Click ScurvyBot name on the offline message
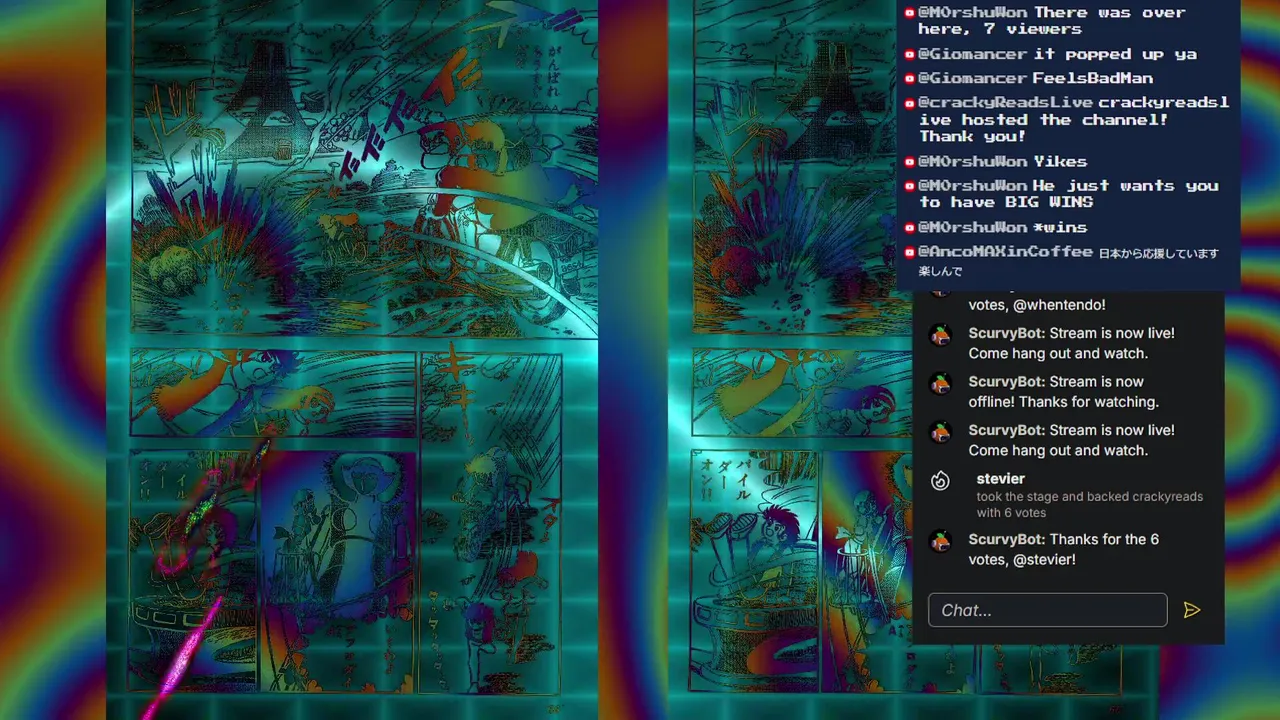1280x720 pixels. 1006,381
